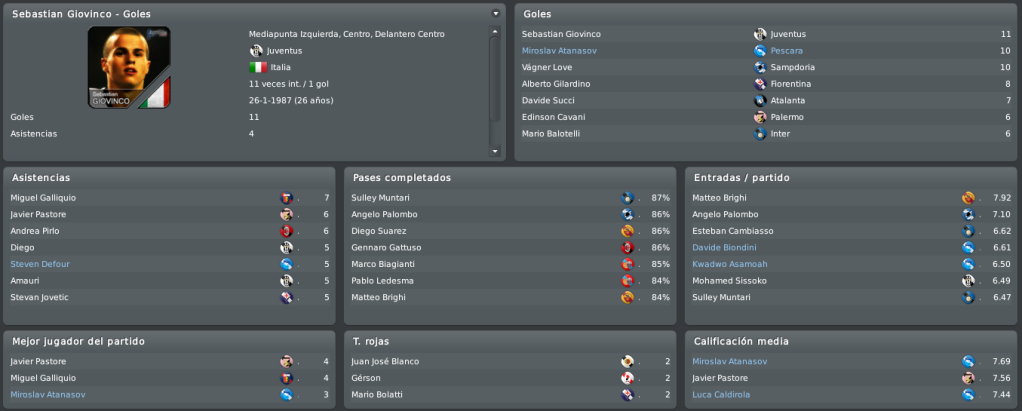1022x411 pixels.
Task: Click the Juventus club name in player profile
Action: (x=284, y=51)
